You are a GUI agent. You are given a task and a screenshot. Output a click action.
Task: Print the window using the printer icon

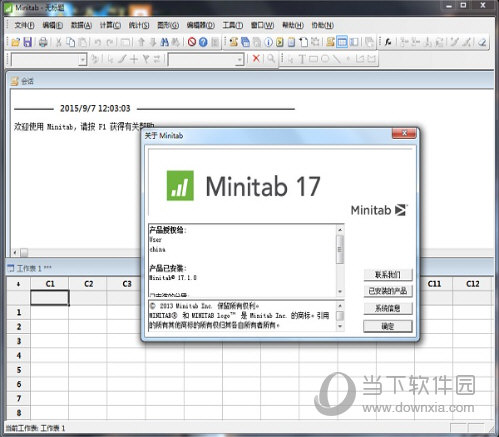[x=43, y=42]
